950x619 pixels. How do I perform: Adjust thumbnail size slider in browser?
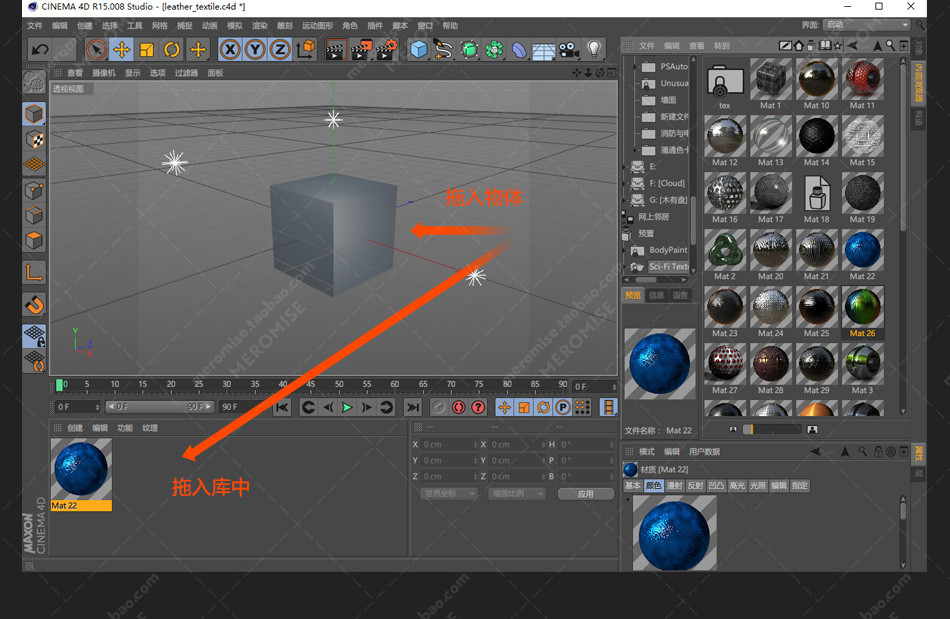pyautogui.click(x=772, y=429)
